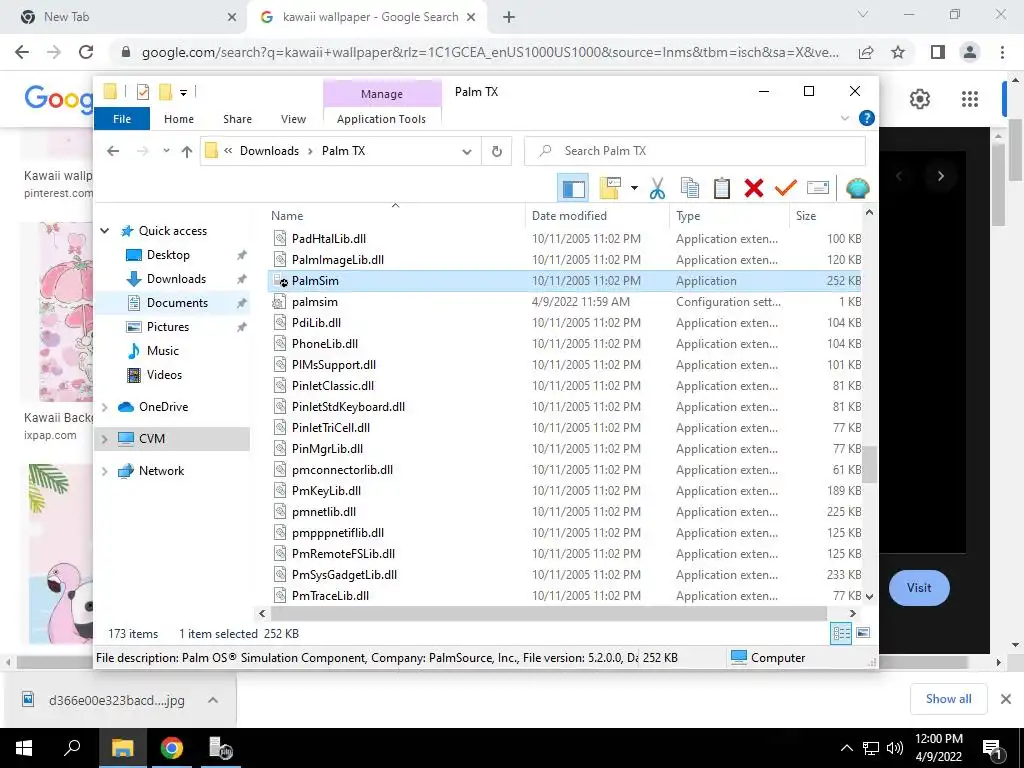Click the blue Help question mark
The height and width of the screenshot is (768, 1024).
point(867,118)
